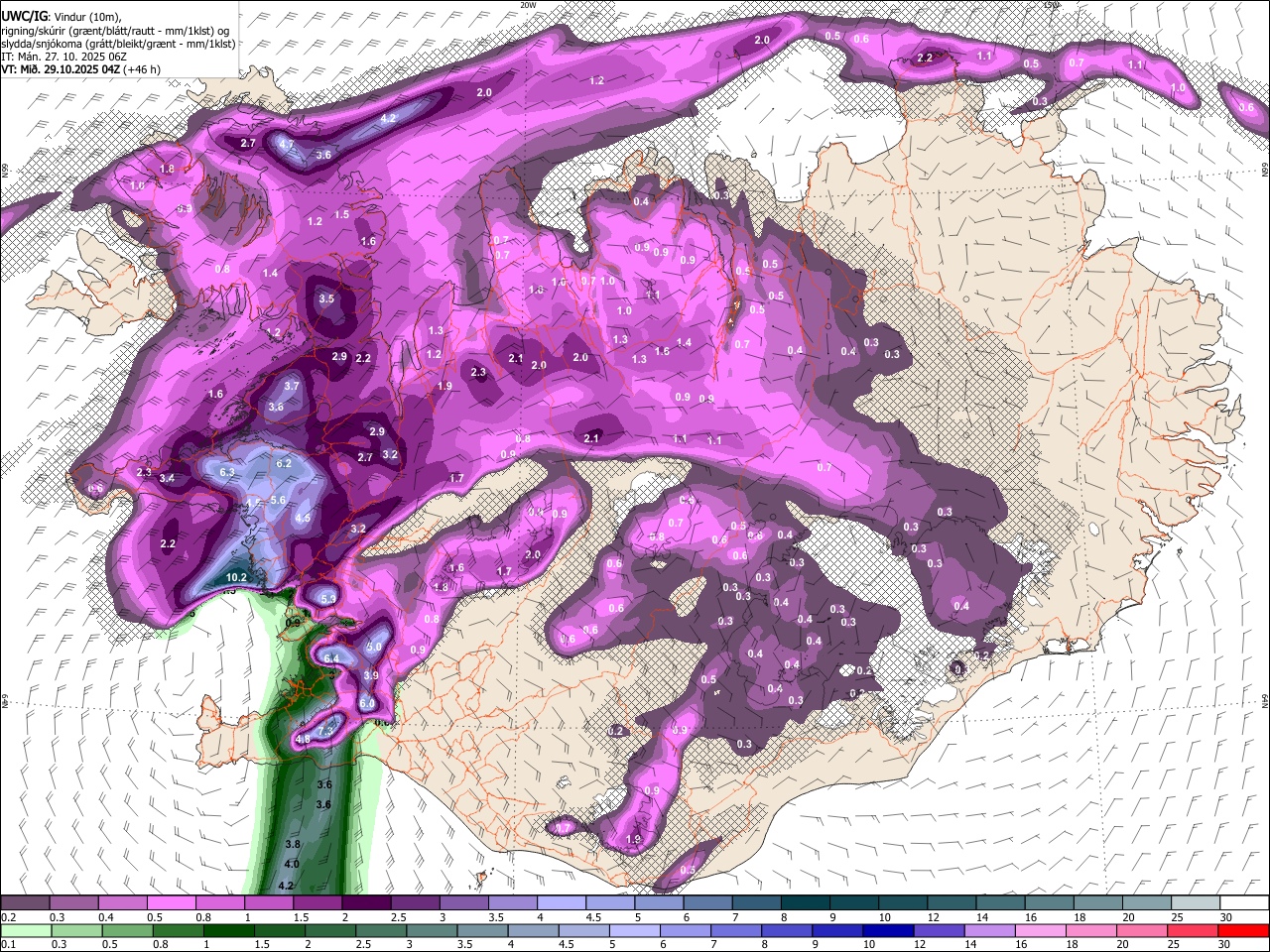Select grey-blue 3.5 swatch in rain legend
The height and width of the screenshot is (952, 1270).
click(483, 930)
